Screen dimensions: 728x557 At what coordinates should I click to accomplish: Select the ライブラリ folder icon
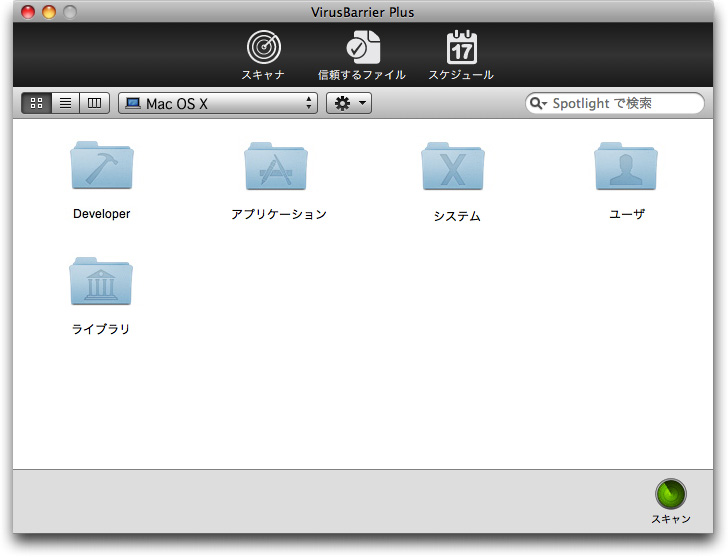pos(101,281)
